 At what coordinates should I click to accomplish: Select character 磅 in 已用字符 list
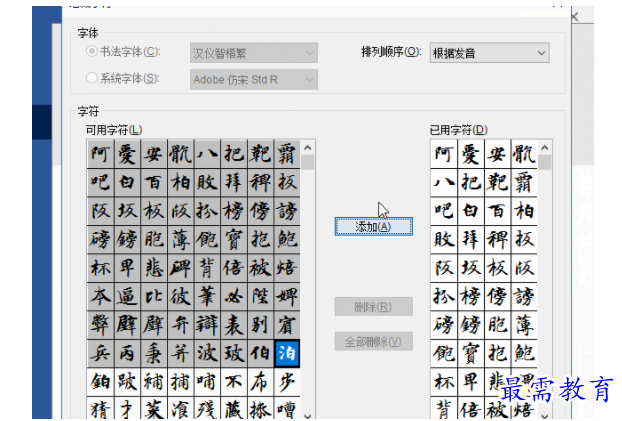444,325
